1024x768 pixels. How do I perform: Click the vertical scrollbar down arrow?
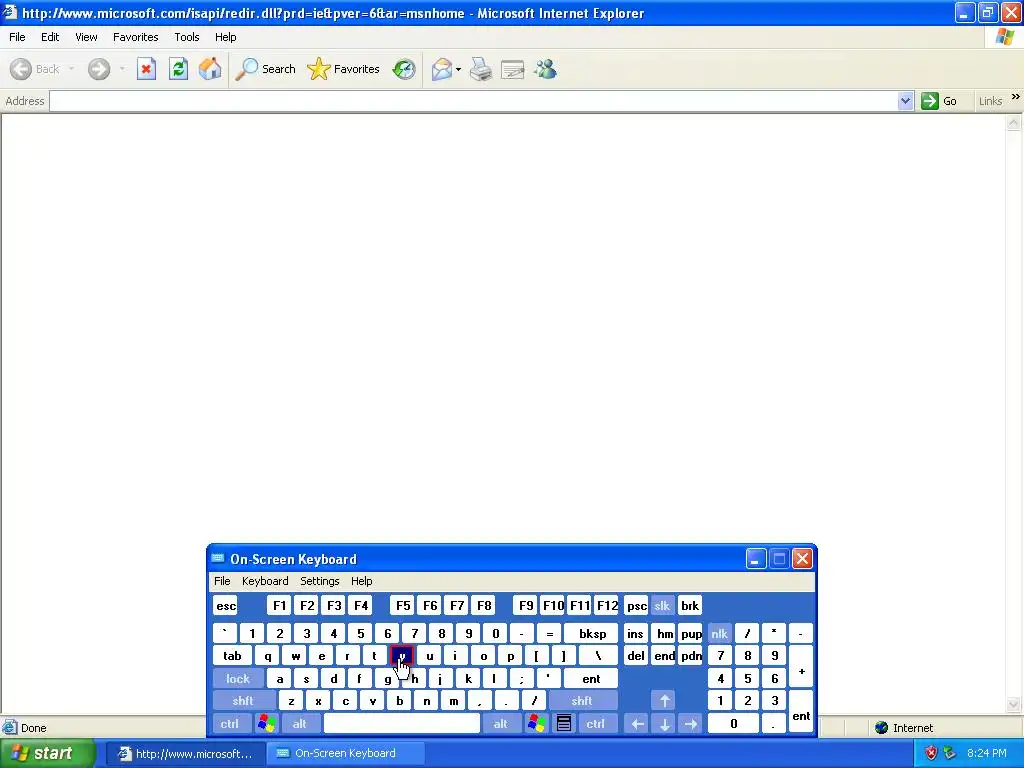click(1014, 704)
